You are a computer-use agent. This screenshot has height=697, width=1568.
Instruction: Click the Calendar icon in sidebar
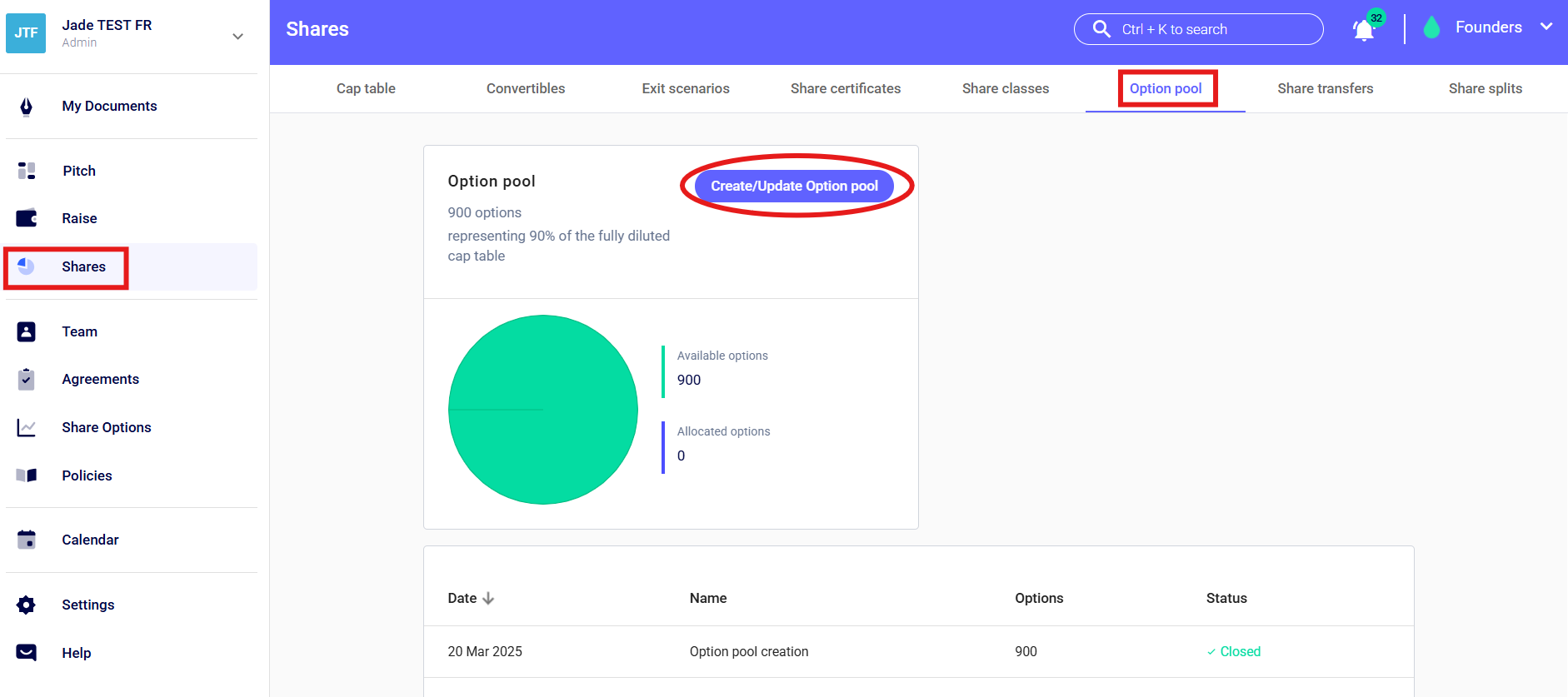point(27,540)
